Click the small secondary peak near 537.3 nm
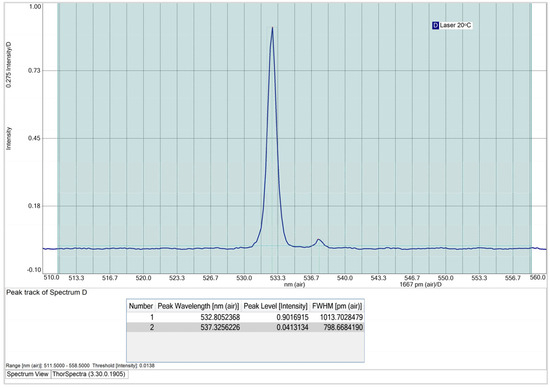Image resolution: width=550 pixels, height=388 pixels. [x=318, y=240]
